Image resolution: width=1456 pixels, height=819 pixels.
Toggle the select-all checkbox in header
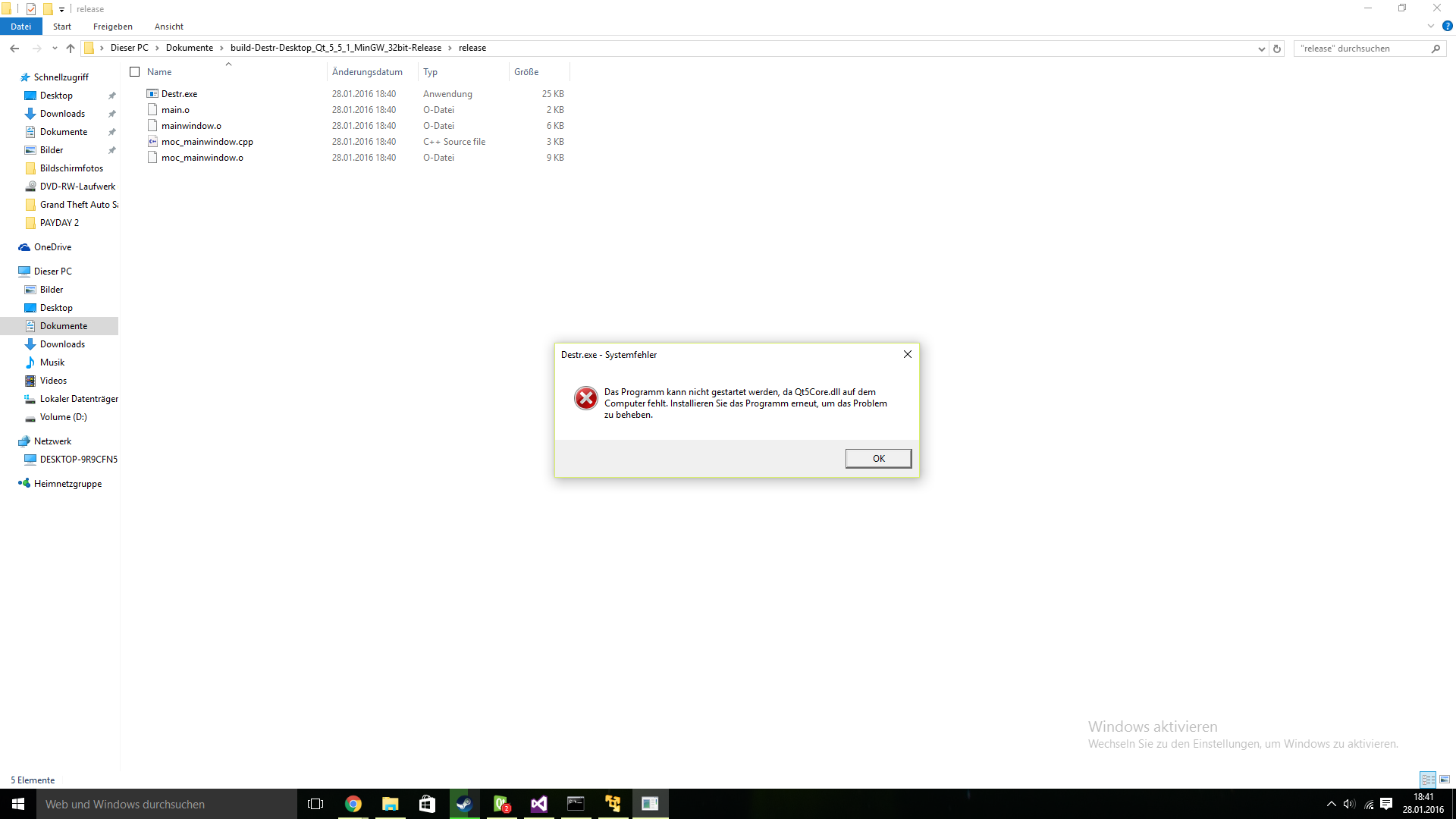point(135,72)
